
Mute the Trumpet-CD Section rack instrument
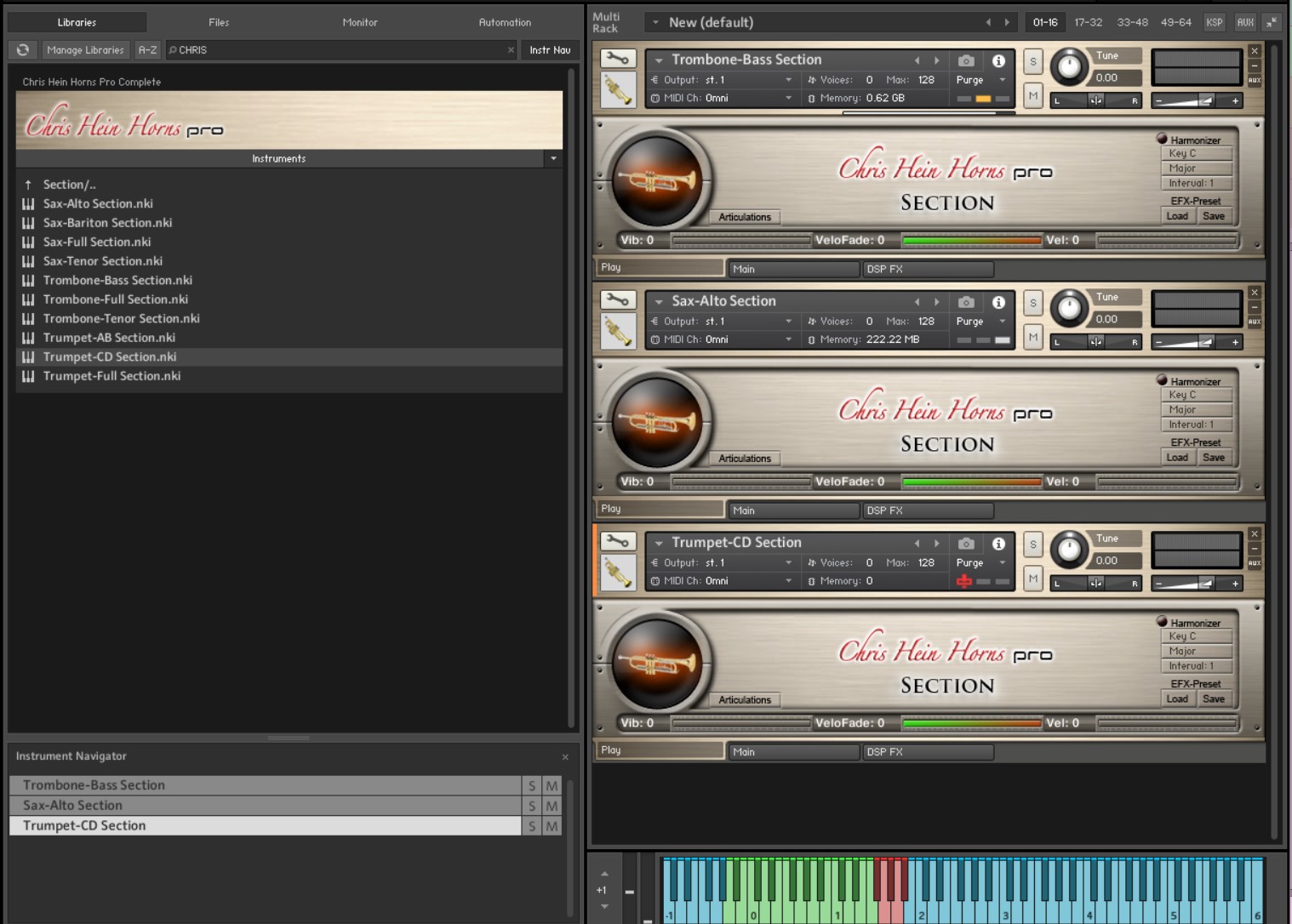pos(1033,579)
